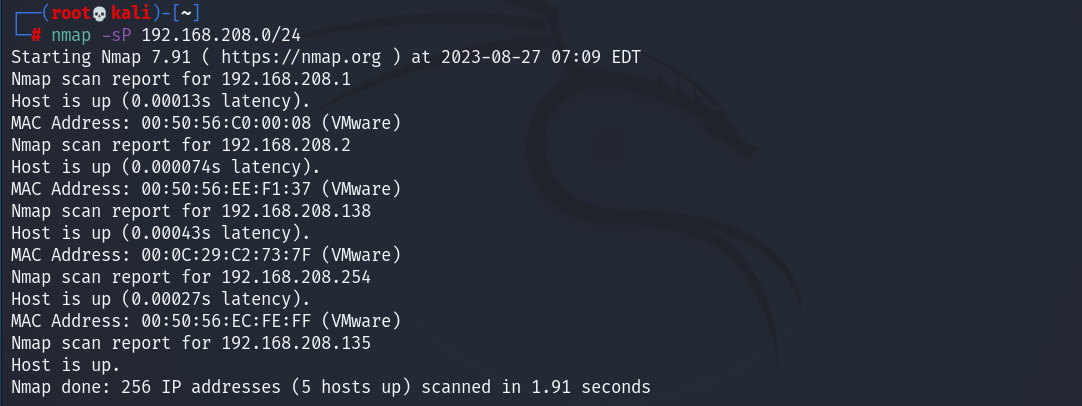
Task: Click the 'Nmap done' summary line
Action: pyautogui.click(x=330, y=387)
